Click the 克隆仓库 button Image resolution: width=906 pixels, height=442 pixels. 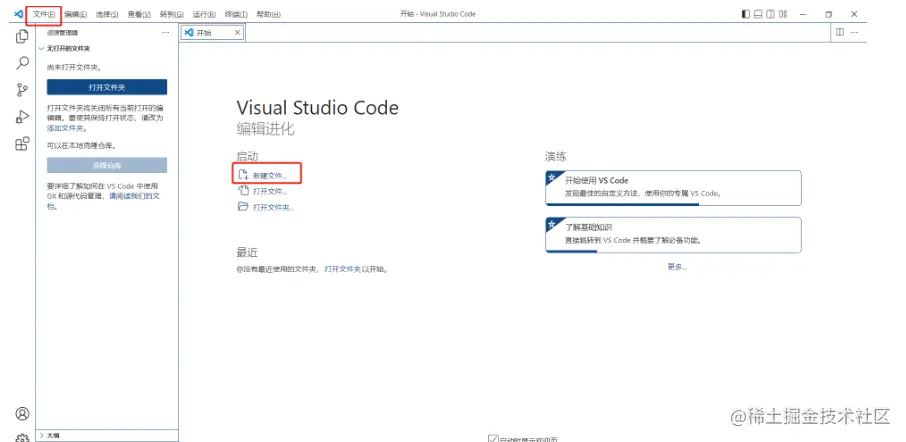click(107, 165)
